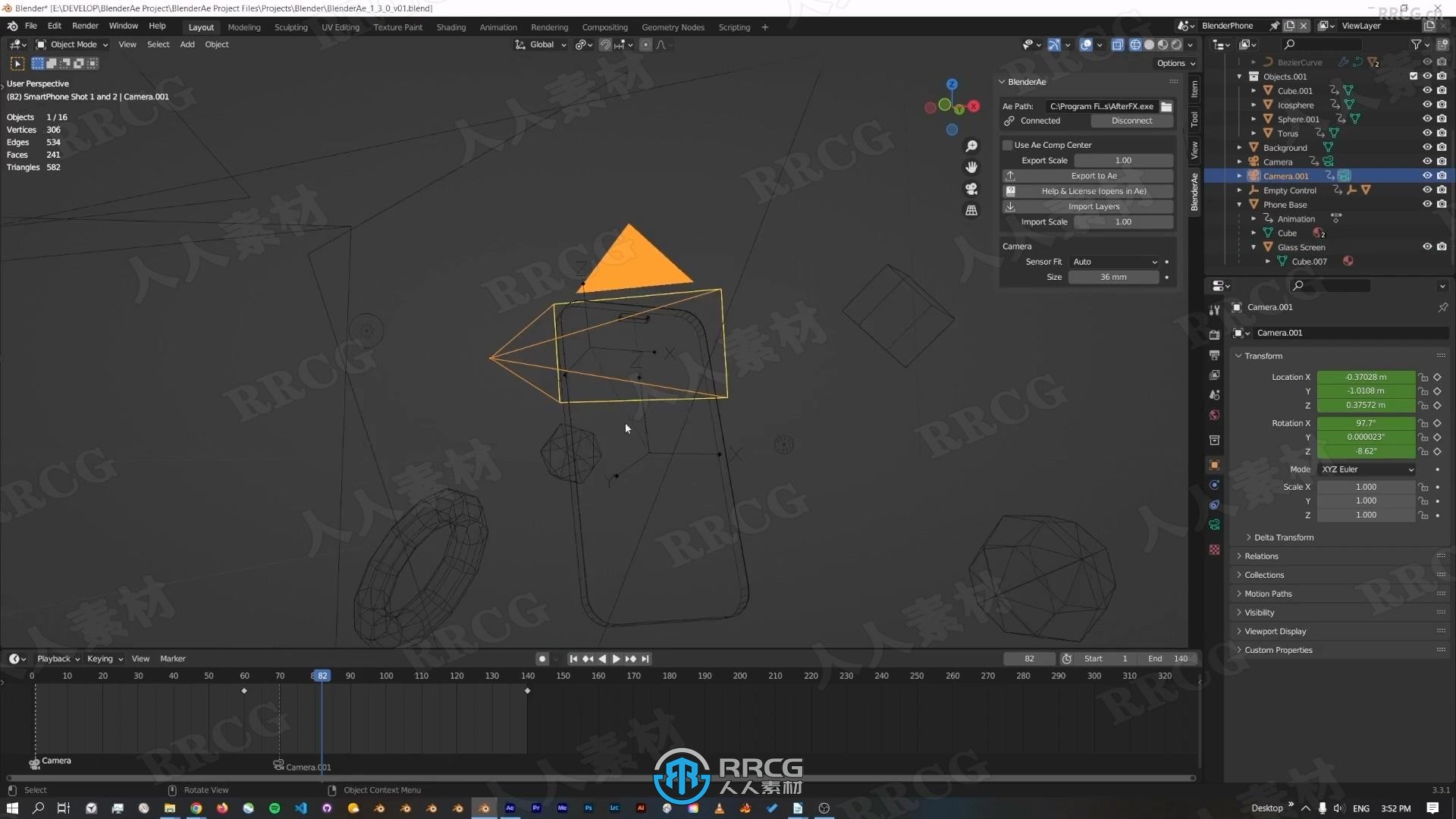Click the Export to Ae button
The image size is (1456, 819).
pos(1088,175)
